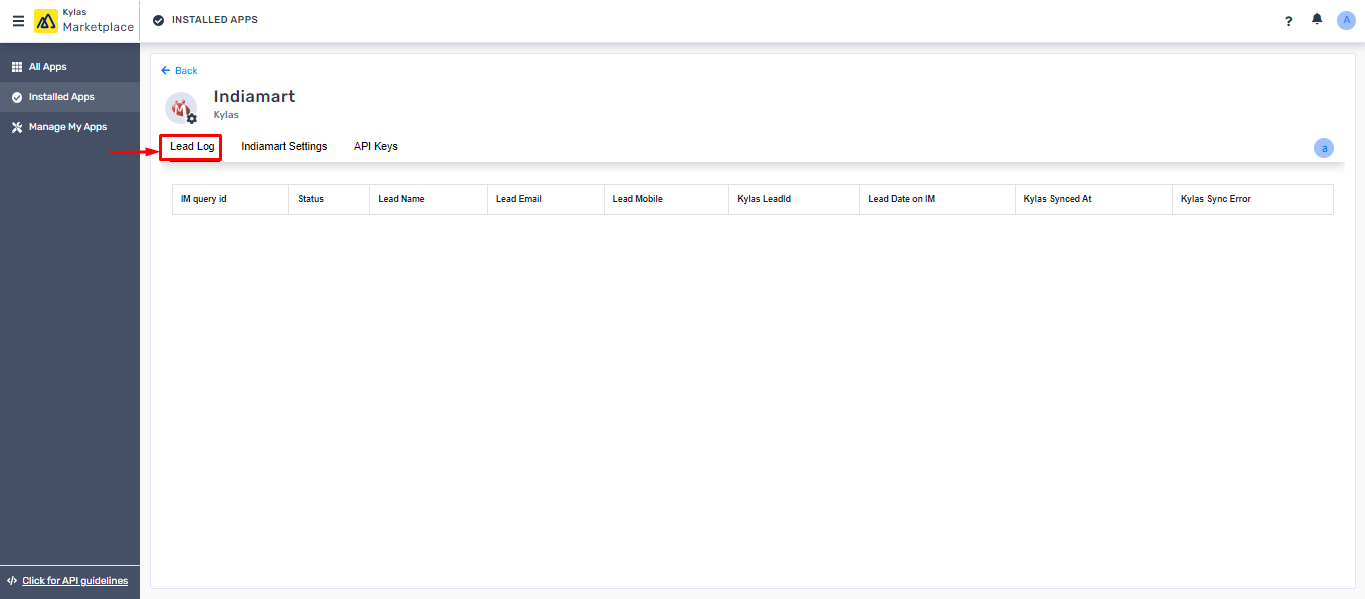Select Installed Apps in sidebar
The width and height of the screenshot is (1365, 599).
(70, 97)
